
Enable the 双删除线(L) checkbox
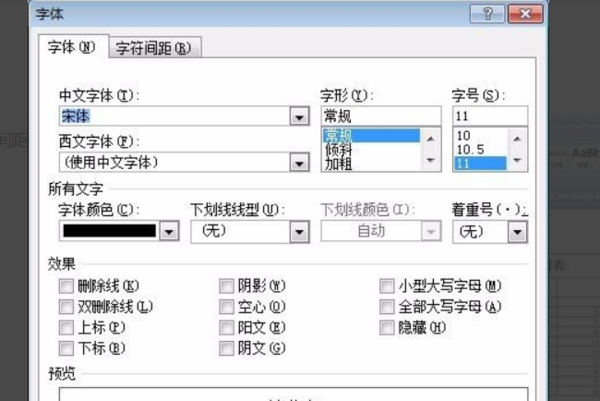click(66, 306)
